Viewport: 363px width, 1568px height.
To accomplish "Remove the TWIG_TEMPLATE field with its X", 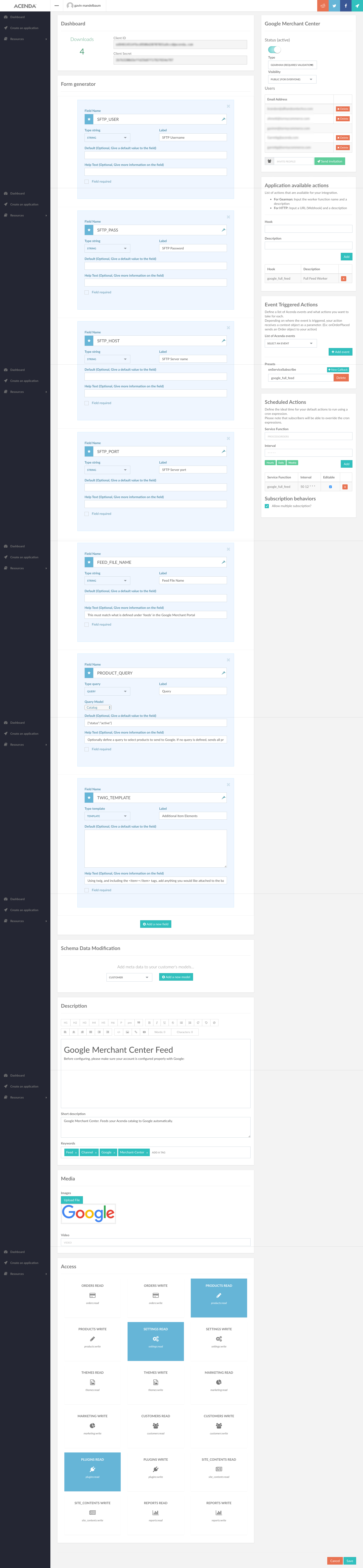I will coord(228,785).
